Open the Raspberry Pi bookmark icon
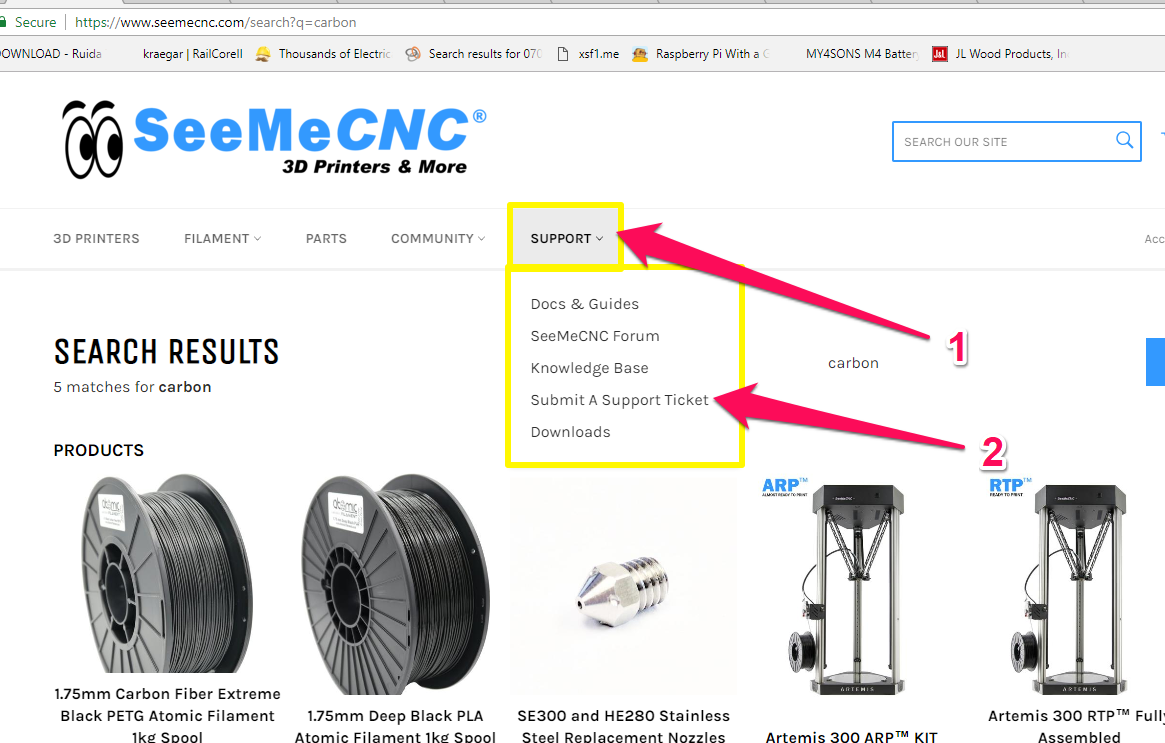Viewport: 1165px width, 743px height. tap(640, 53)
